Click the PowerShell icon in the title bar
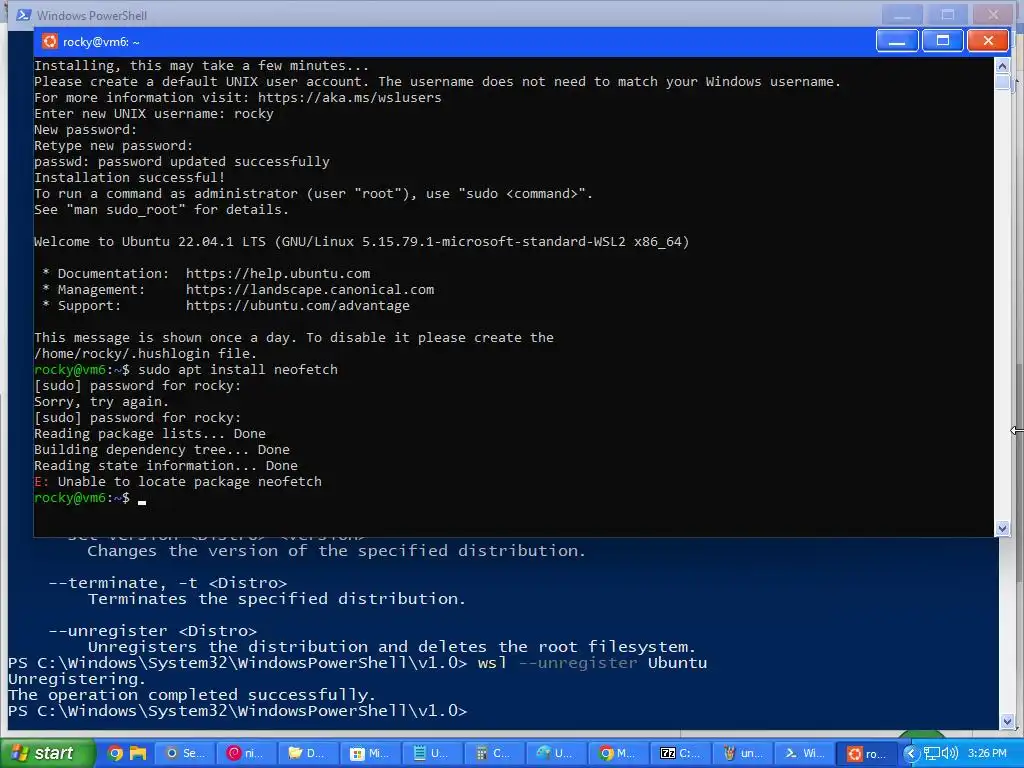 pyautogui.click(x=24, y=14)
